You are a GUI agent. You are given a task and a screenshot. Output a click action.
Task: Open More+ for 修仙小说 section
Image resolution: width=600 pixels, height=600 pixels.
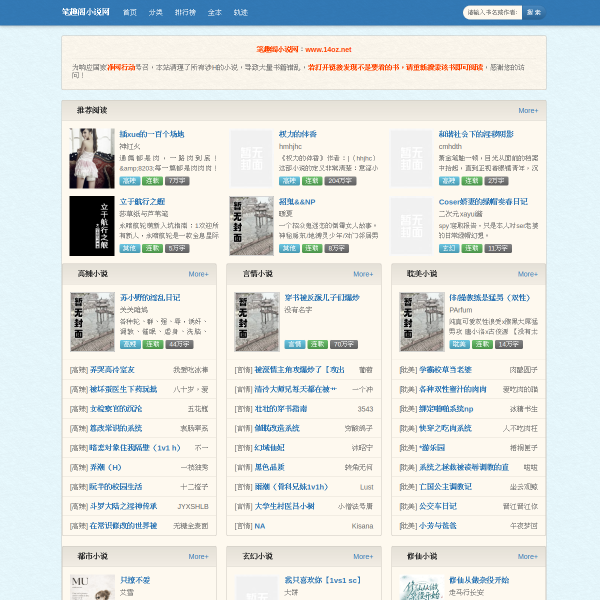click(528, 556)
